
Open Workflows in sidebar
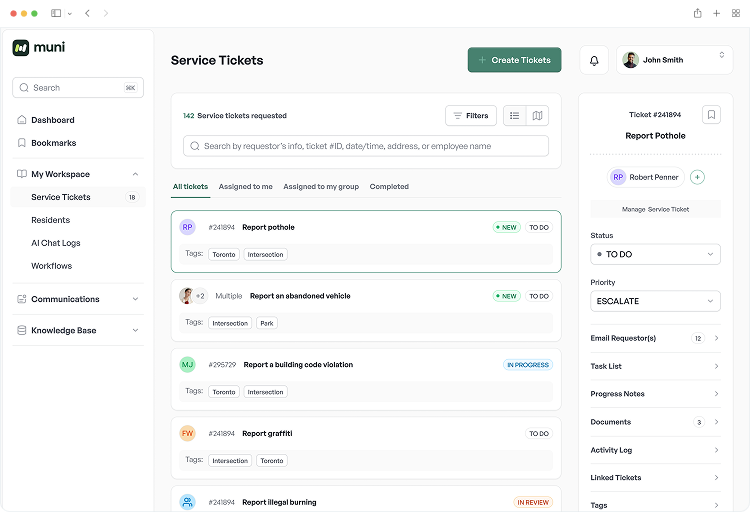(x=52, y=266)
